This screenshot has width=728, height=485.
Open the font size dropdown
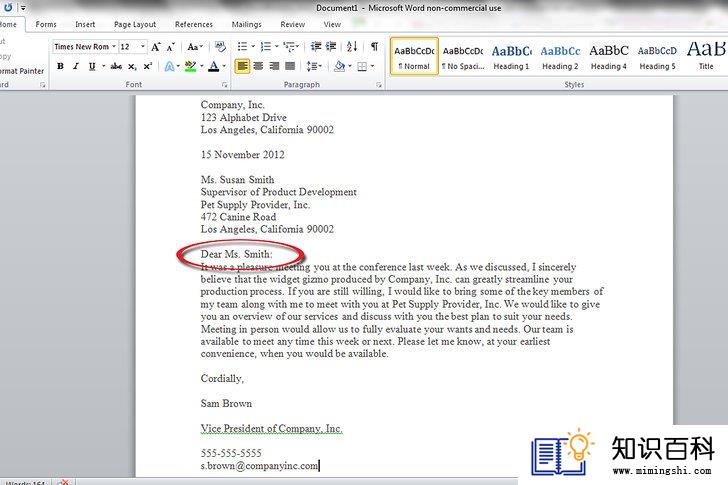point(143,46)
